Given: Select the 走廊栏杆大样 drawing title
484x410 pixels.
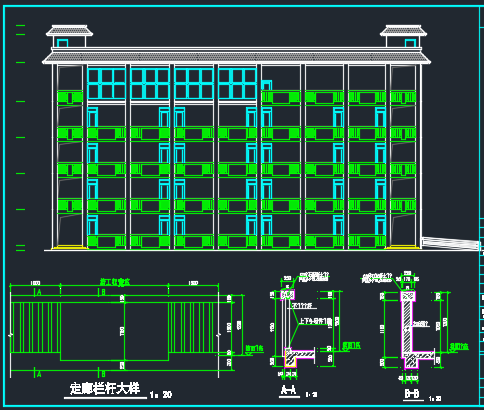Looking at the screenshot, I should [x=105, y=389].
